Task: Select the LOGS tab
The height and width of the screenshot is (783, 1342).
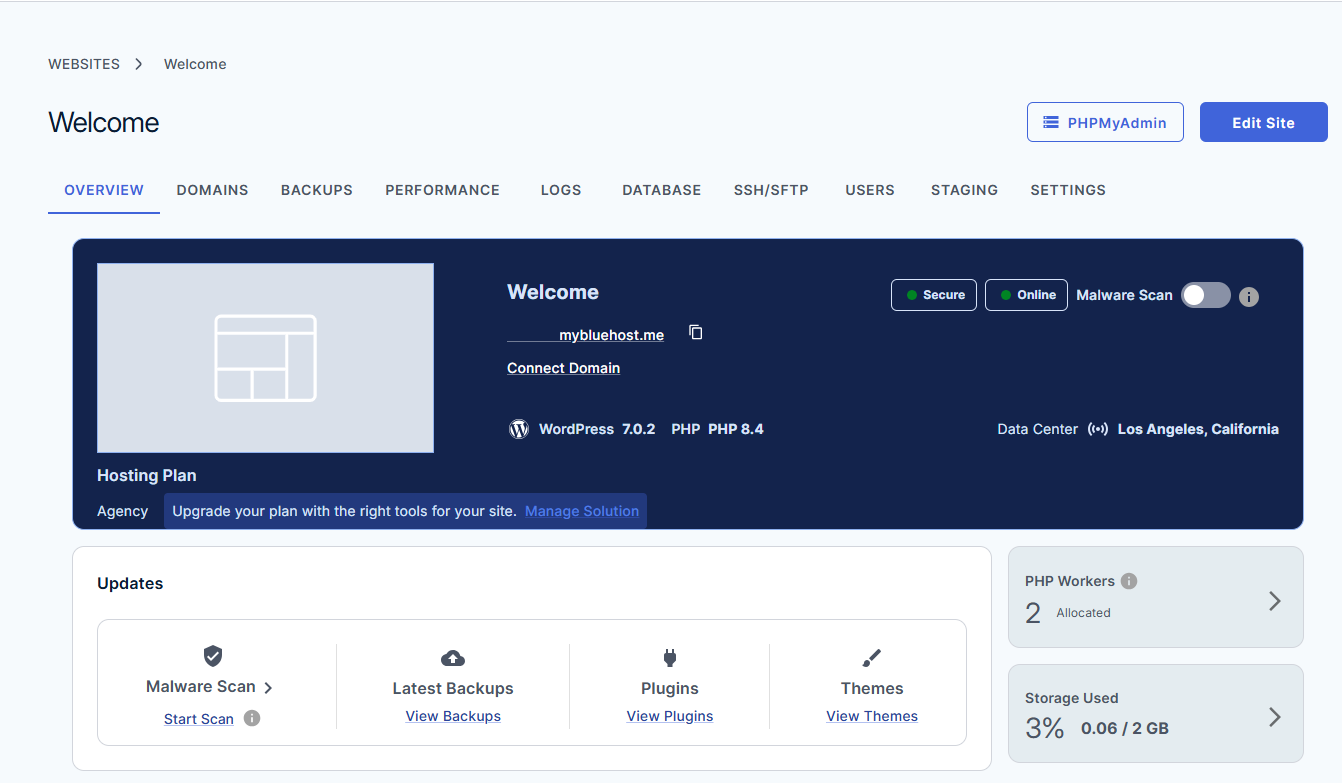Action: coord(561,190)
